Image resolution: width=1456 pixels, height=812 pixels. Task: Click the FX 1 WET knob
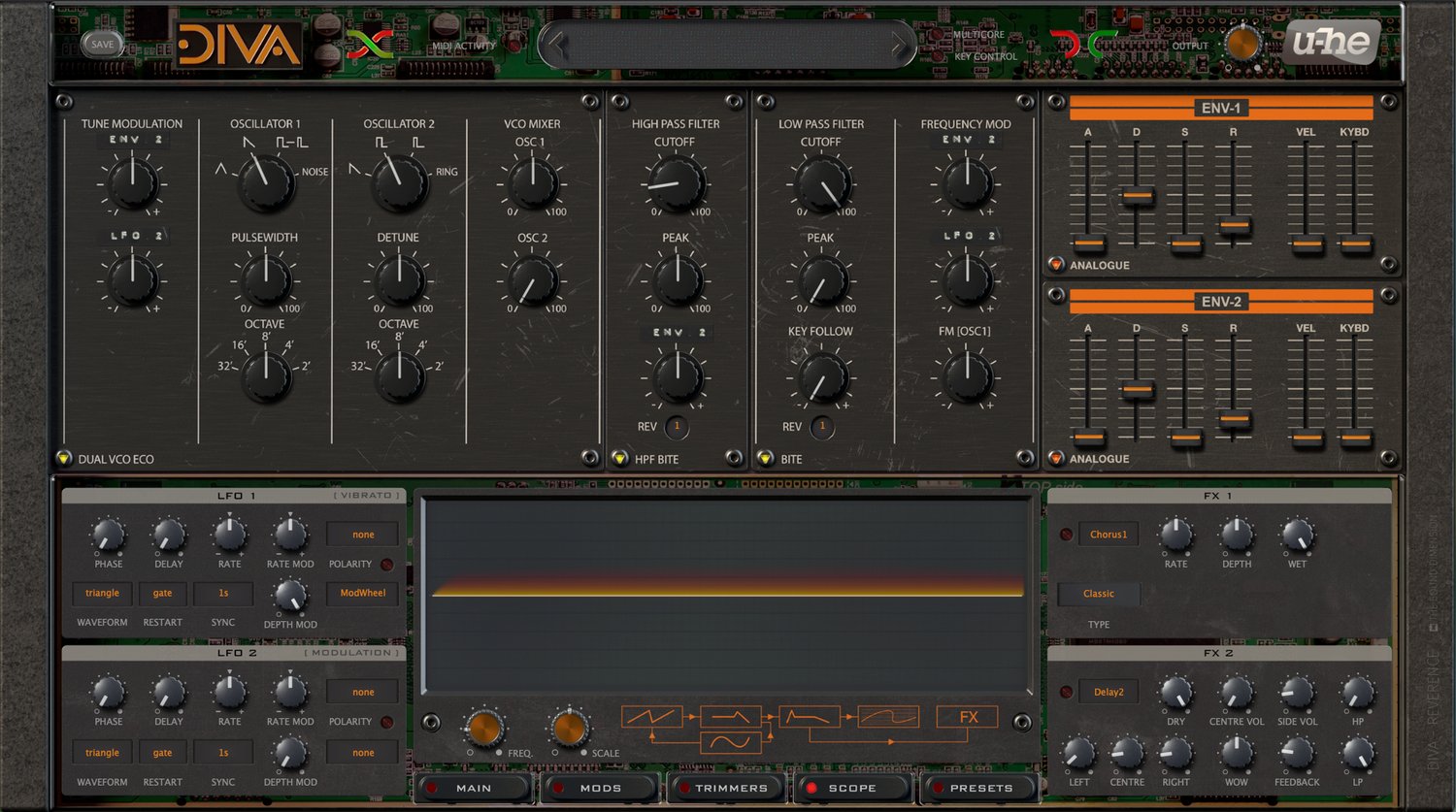[x=1298, y=535]
